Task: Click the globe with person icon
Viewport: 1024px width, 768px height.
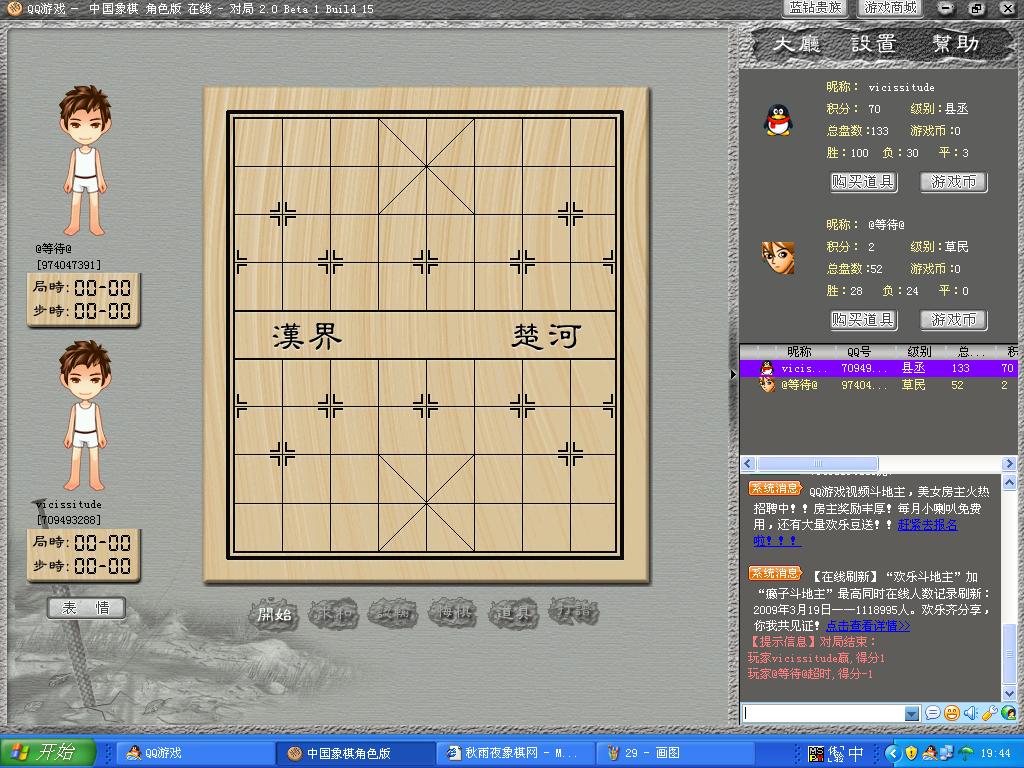Action: [x=1008, y=713]
